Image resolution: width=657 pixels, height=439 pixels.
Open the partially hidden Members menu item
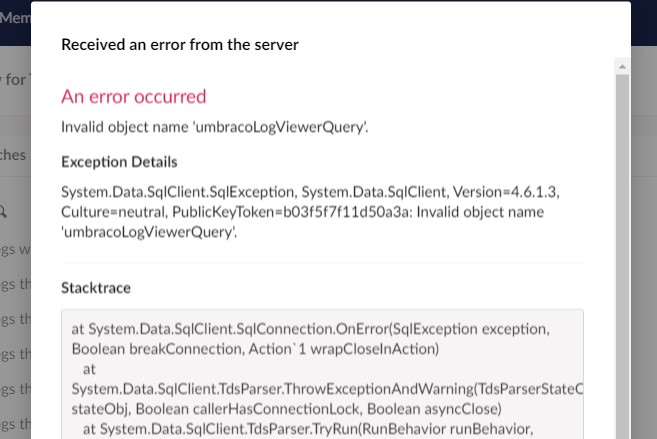[x=15, y=18]
